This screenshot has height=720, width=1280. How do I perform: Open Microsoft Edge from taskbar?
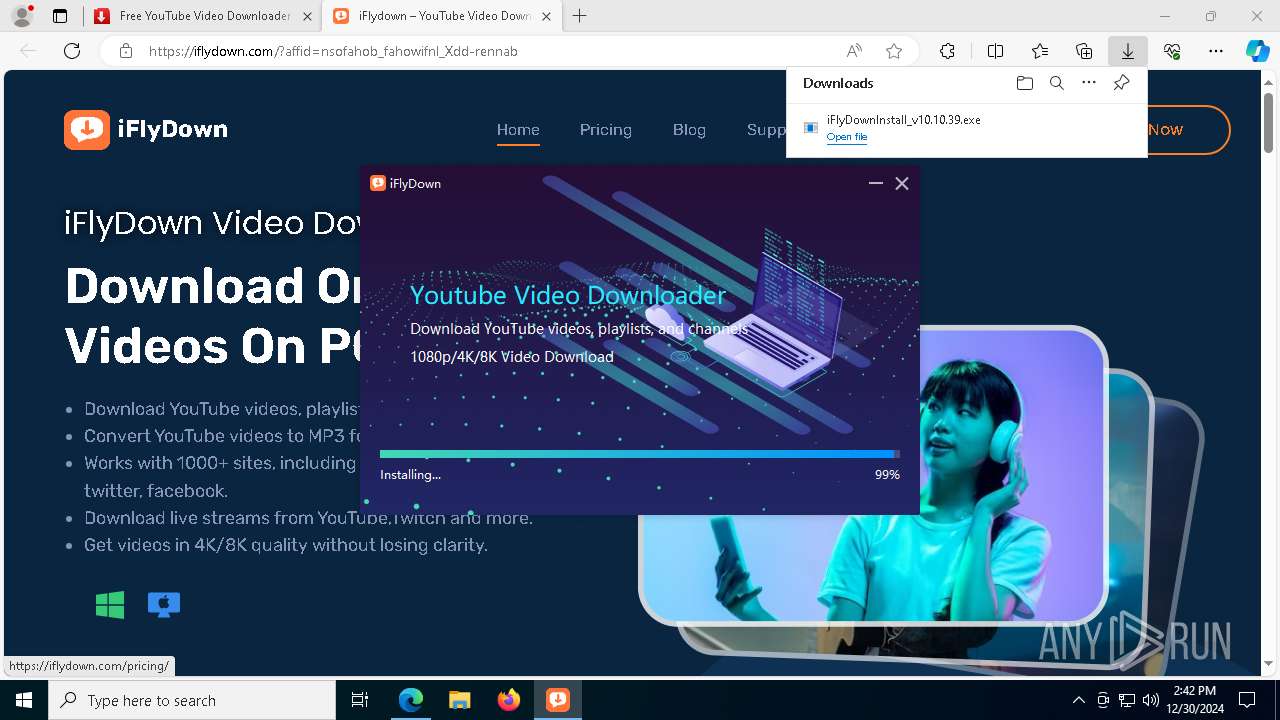pyautogui.click(x=411, y=700)
